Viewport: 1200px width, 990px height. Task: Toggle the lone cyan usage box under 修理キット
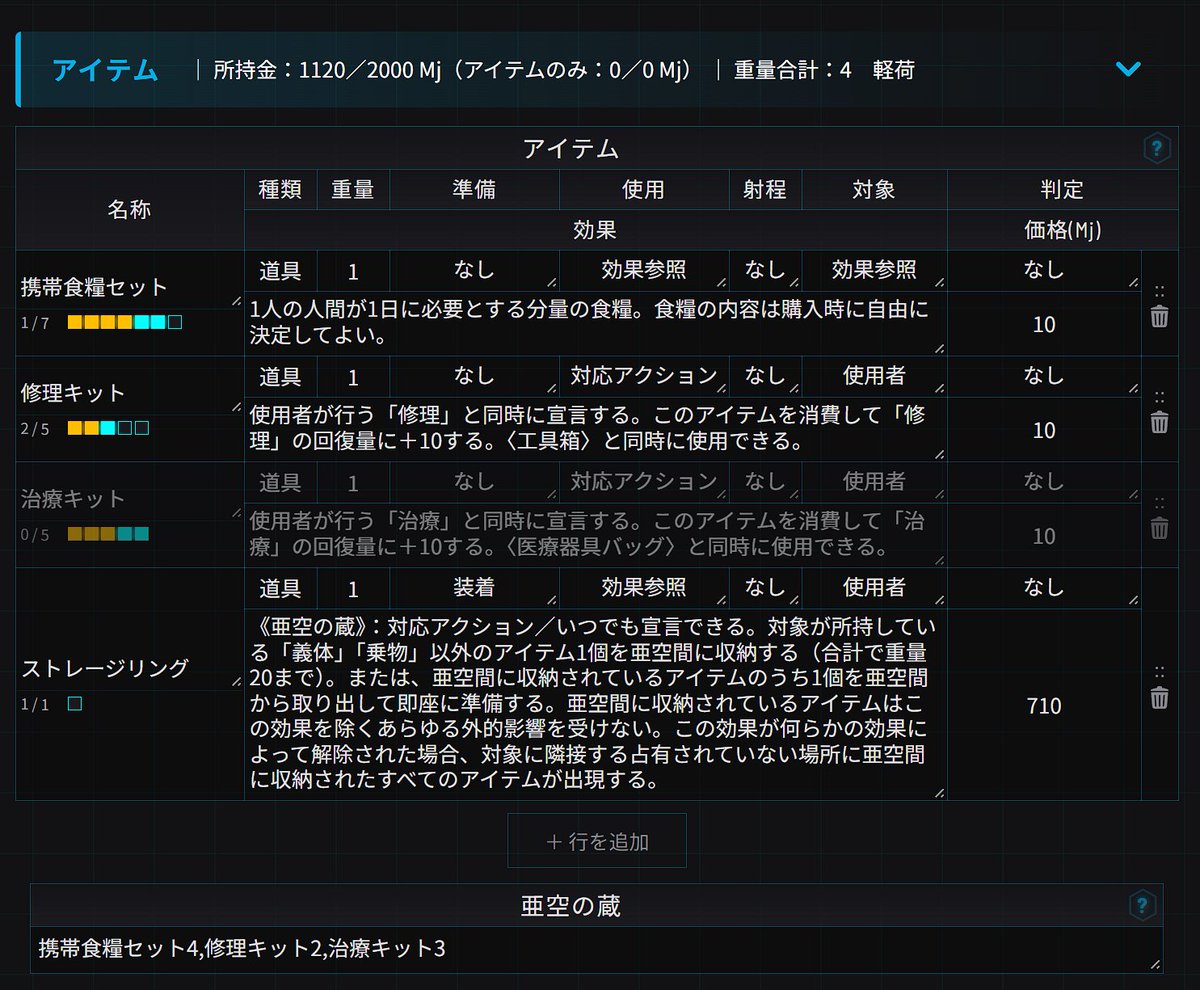(108, 428)
